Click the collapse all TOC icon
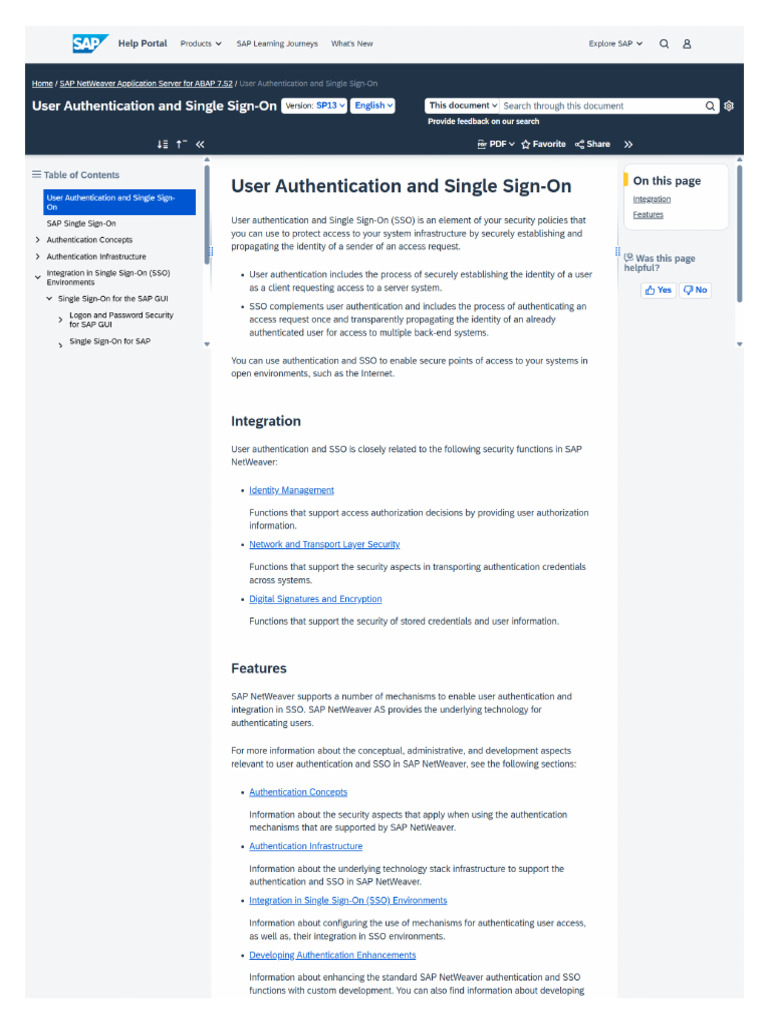The image size is (768, 1024). (182, 144)
